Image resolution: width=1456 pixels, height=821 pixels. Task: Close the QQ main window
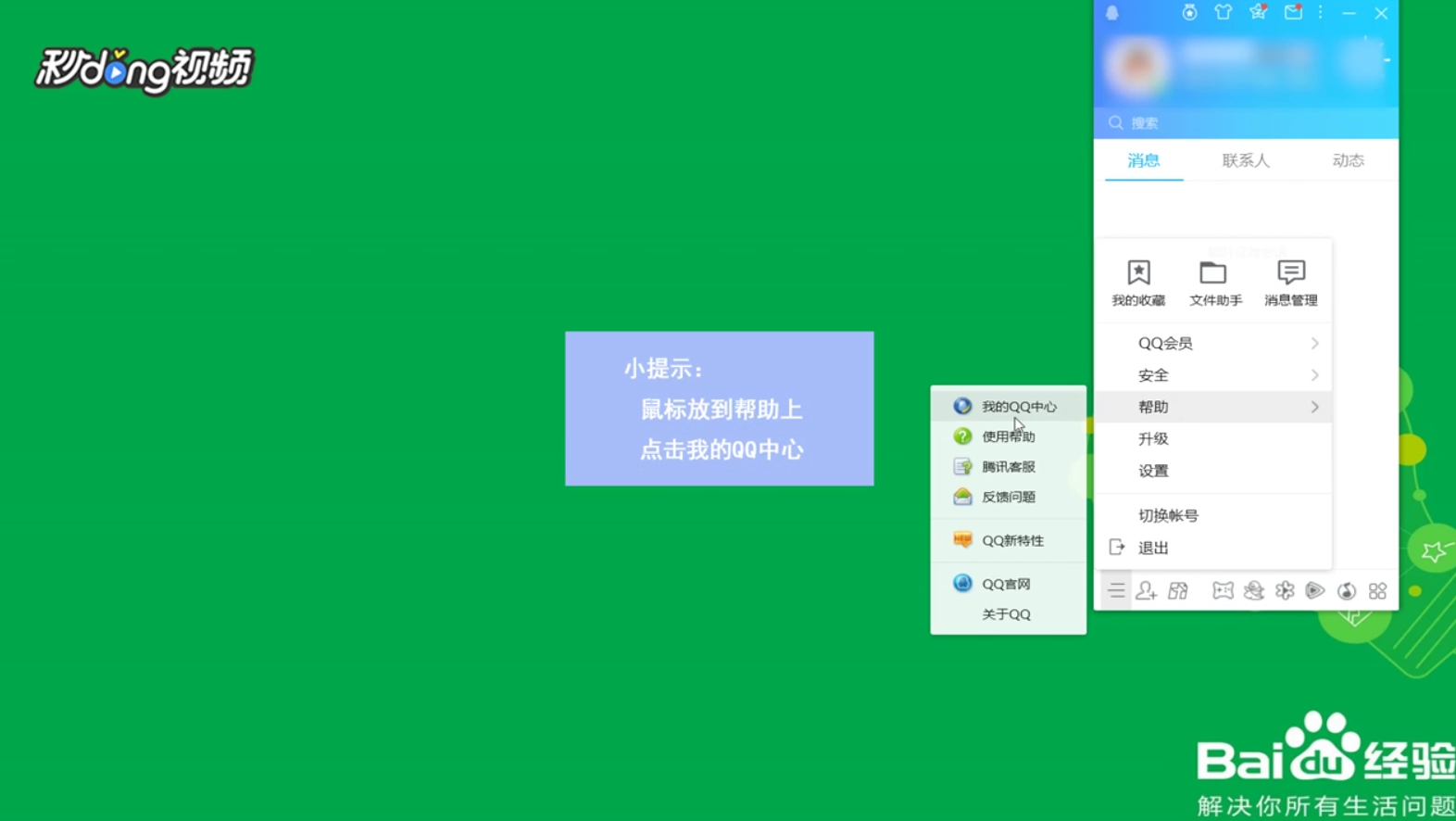[1381, 13]
